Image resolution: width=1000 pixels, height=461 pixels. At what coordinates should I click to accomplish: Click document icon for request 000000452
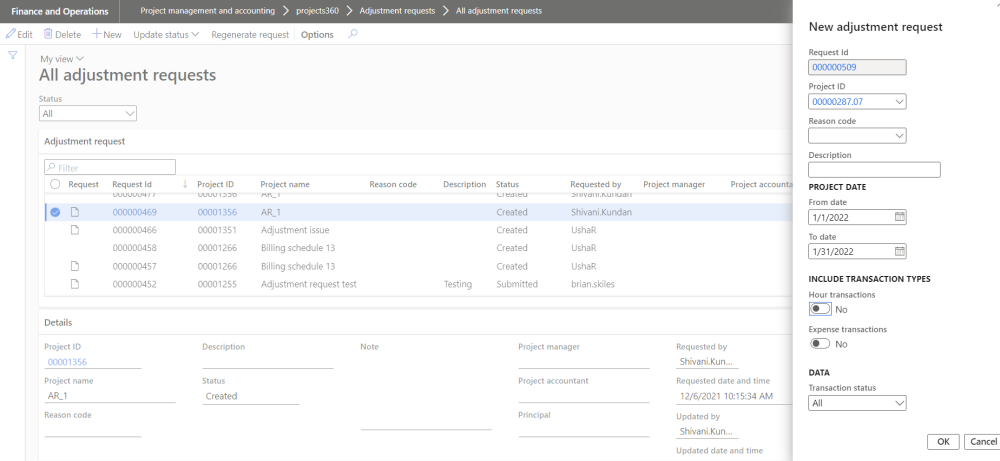pyautogui.click(x=74, y=285)
